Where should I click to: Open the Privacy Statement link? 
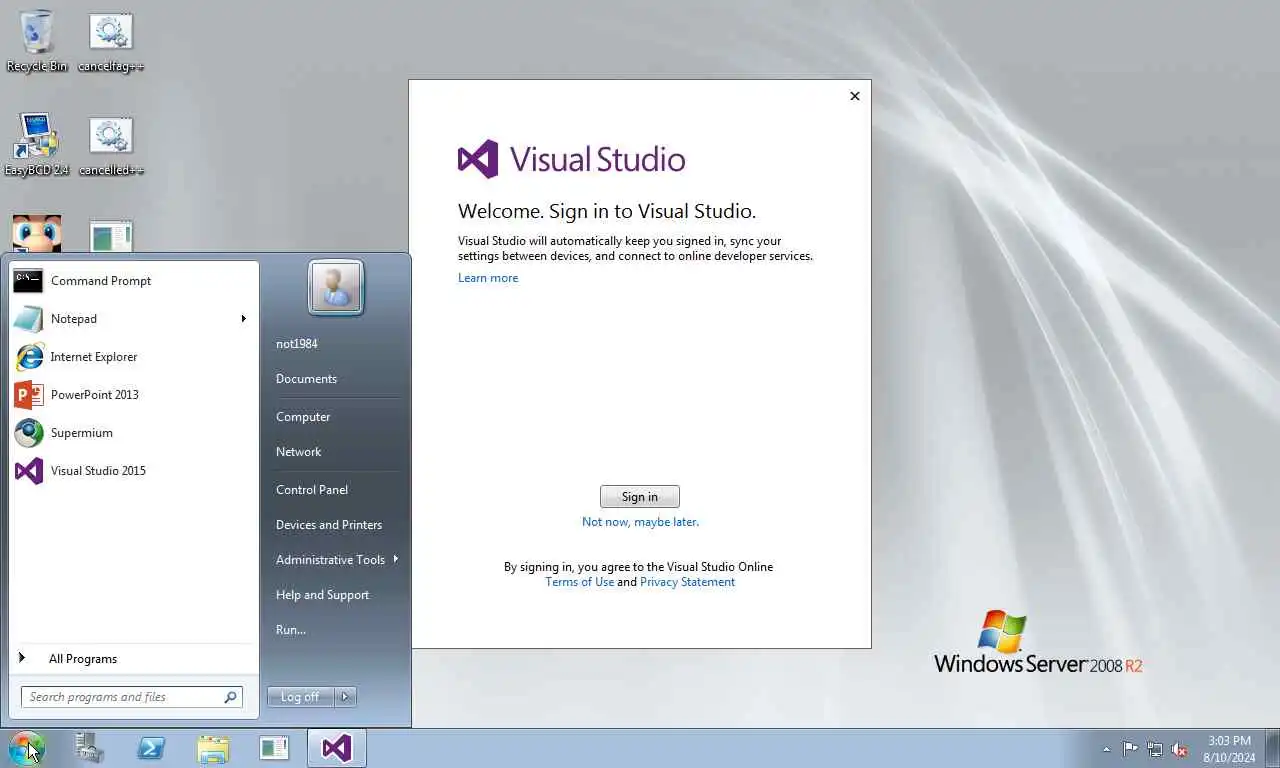coord(687,582)
